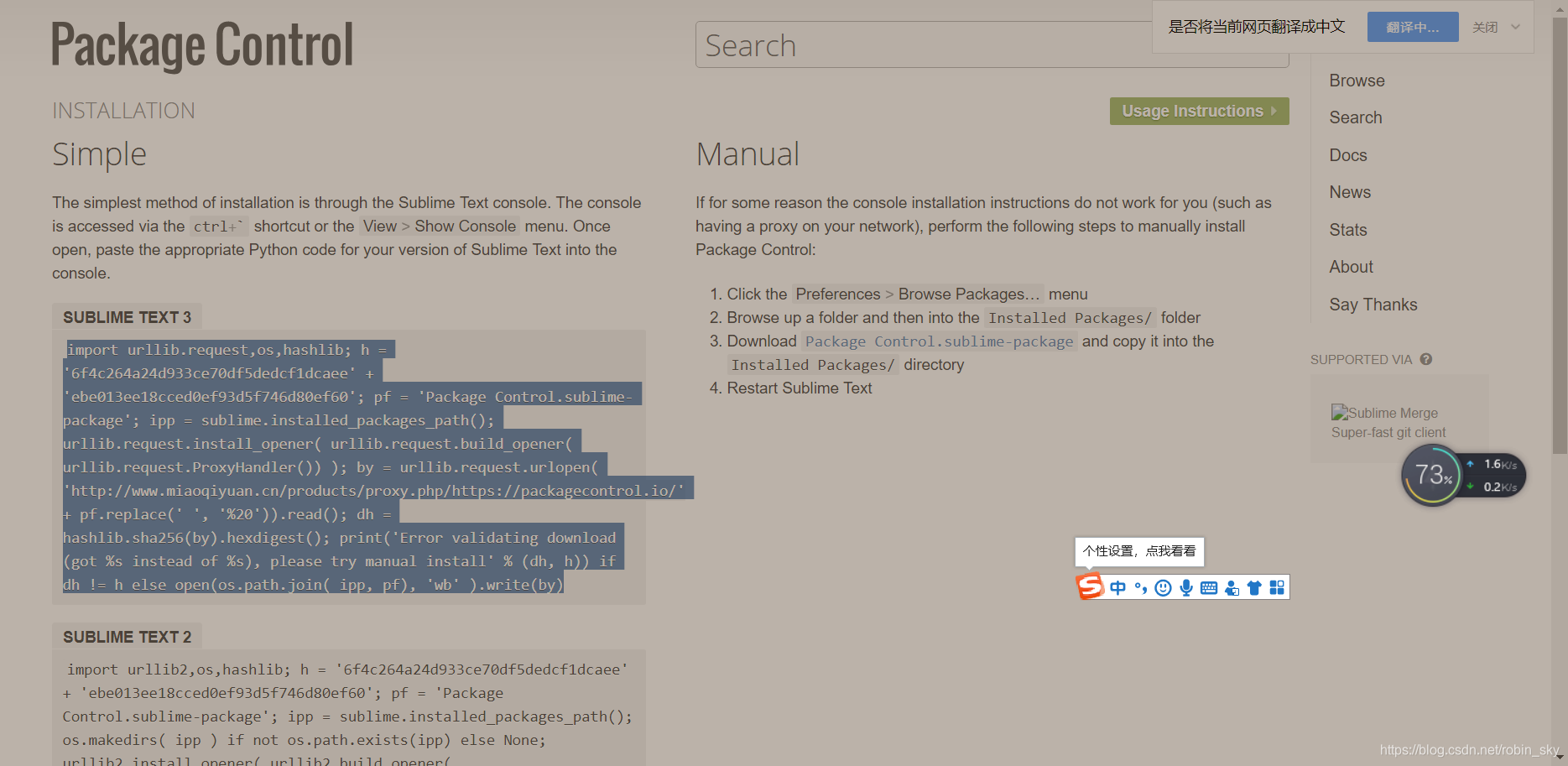Open the emoji picker in the Sogou toolbar
The width and height of the screenshot is (1568, 766).
coord(1163,587)
